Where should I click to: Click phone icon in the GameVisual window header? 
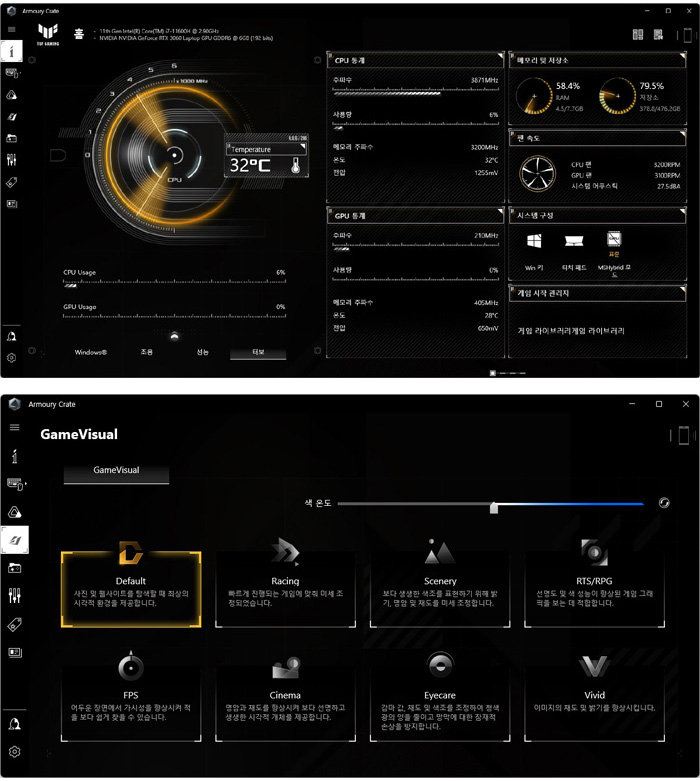[x=684, y=435]
